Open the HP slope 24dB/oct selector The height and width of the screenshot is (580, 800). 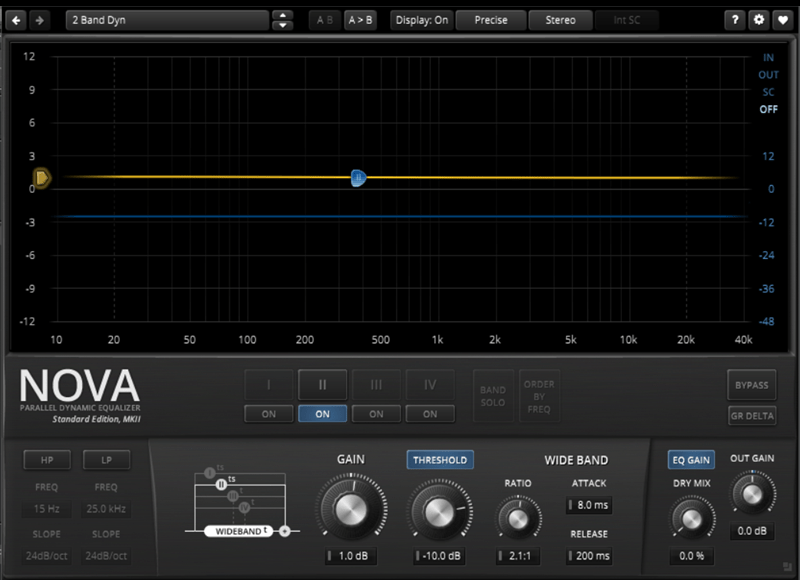tap(46, 556)
